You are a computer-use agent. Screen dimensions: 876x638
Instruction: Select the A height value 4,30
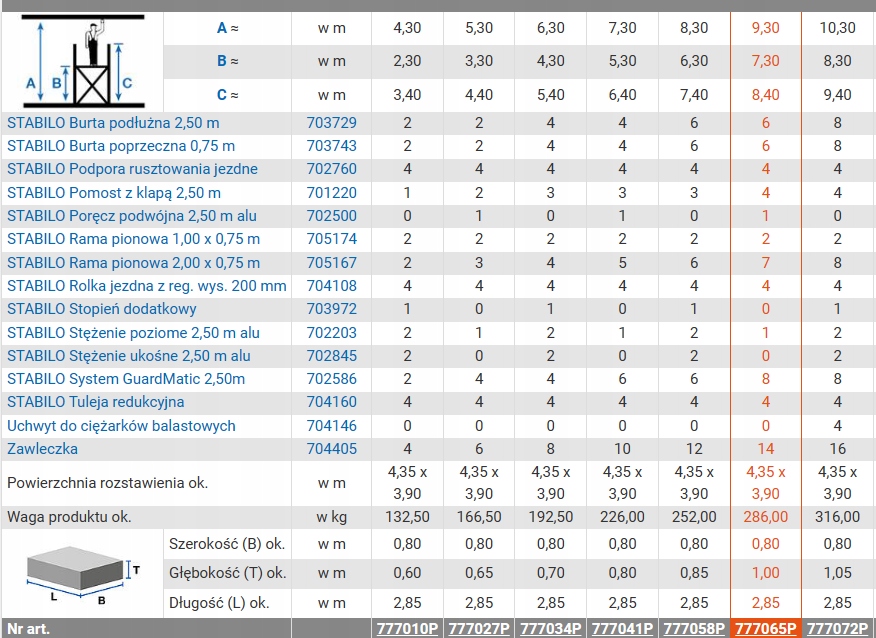click(407, 28)
